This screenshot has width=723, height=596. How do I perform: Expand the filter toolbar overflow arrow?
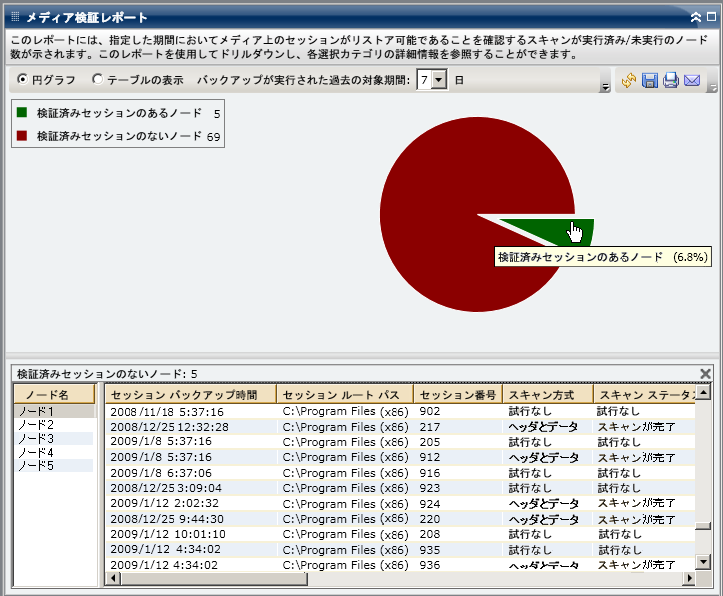[605, 87]
